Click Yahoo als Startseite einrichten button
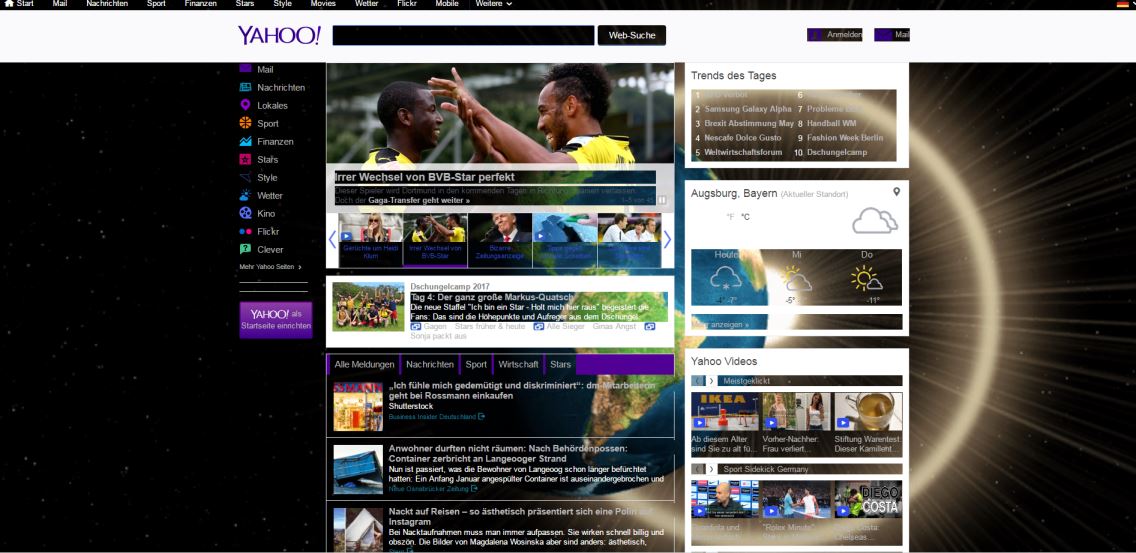1136x553 pixels. point(276,320)
